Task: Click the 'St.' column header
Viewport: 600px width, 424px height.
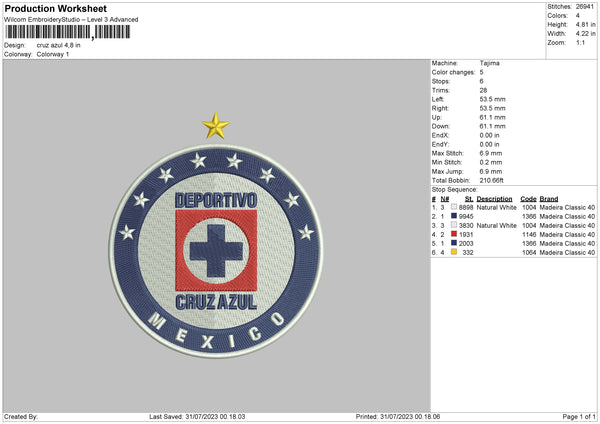Action: point(469,199)
